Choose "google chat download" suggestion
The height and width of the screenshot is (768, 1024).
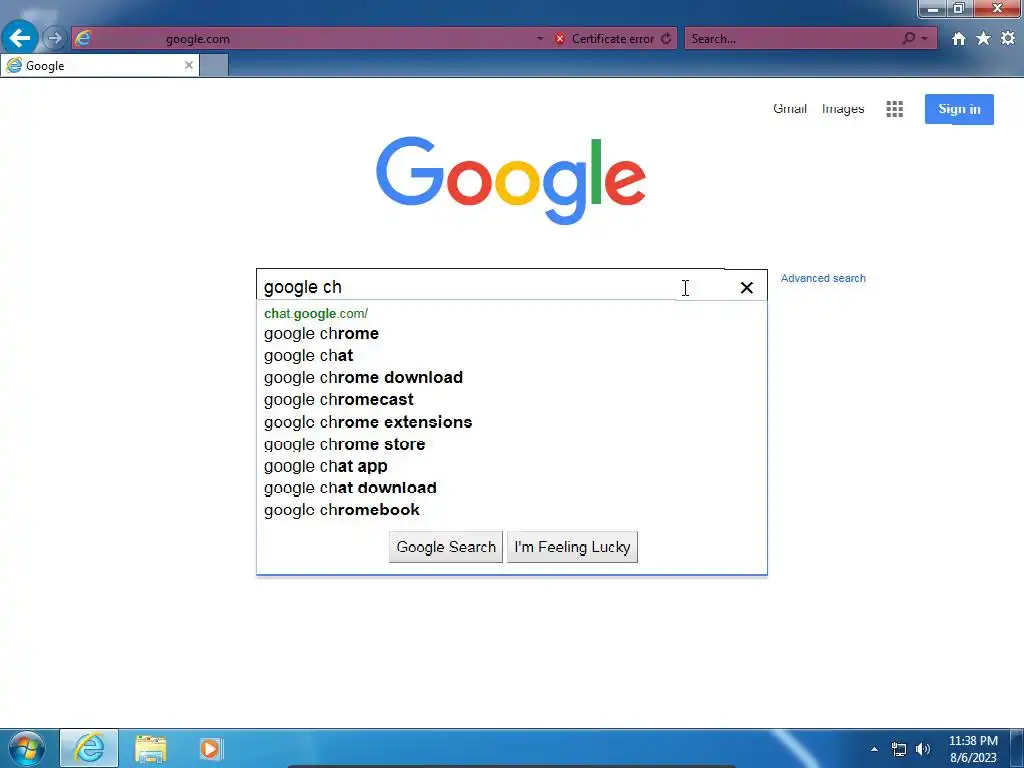[x=350, y=488]
